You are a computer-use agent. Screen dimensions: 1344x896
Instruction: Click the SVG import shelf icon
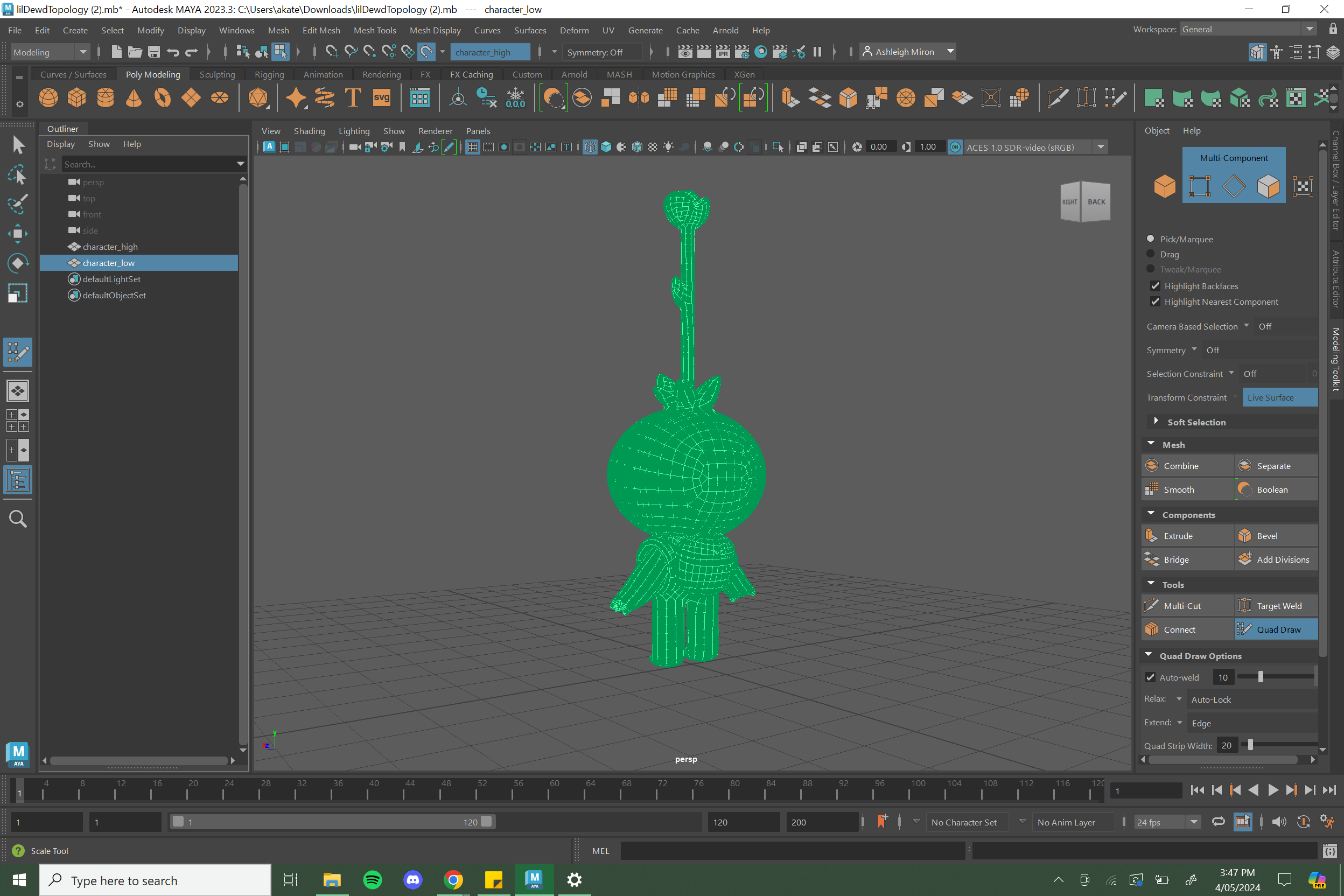382,97
